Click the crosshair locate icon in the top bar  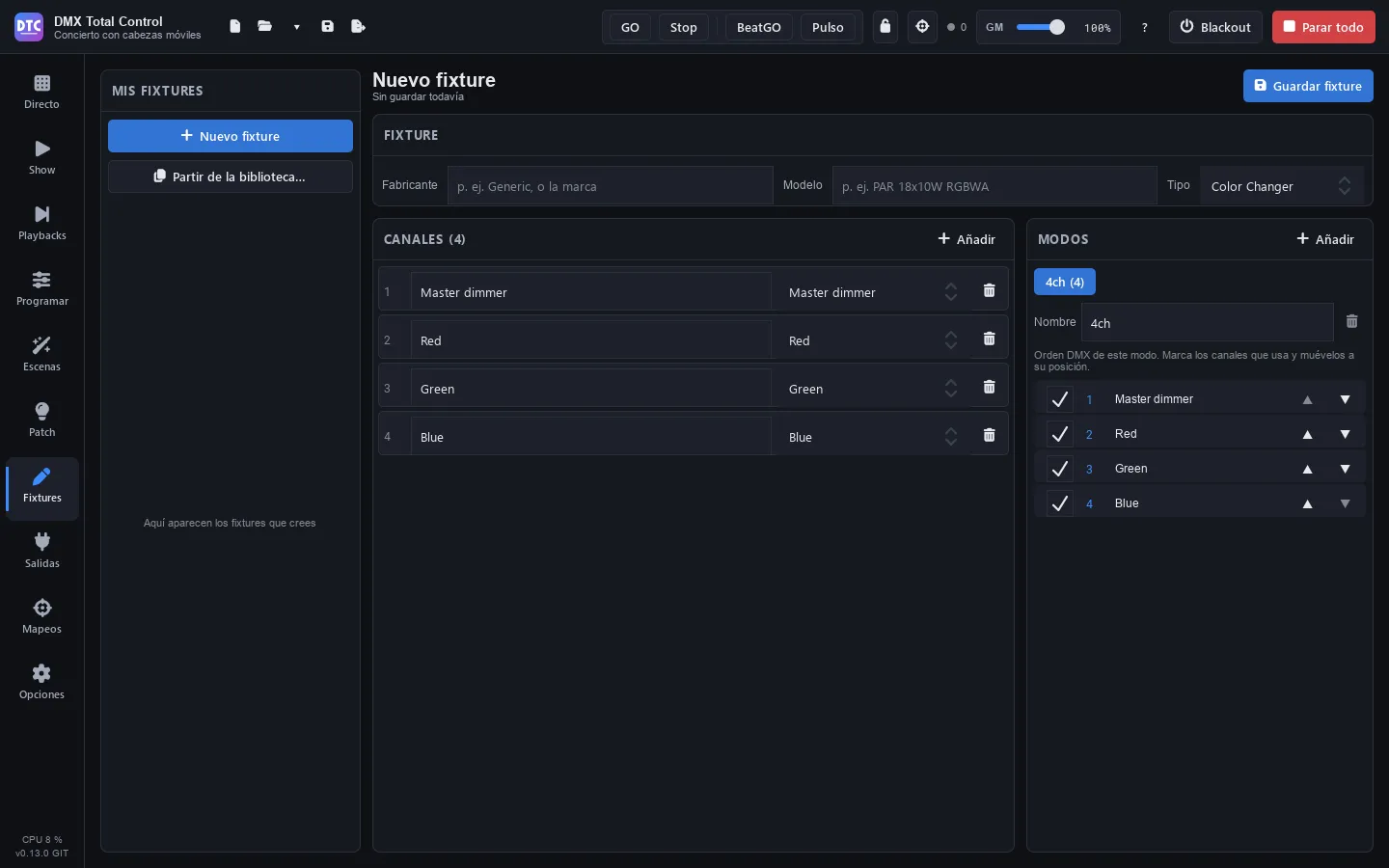pos(922,27)
